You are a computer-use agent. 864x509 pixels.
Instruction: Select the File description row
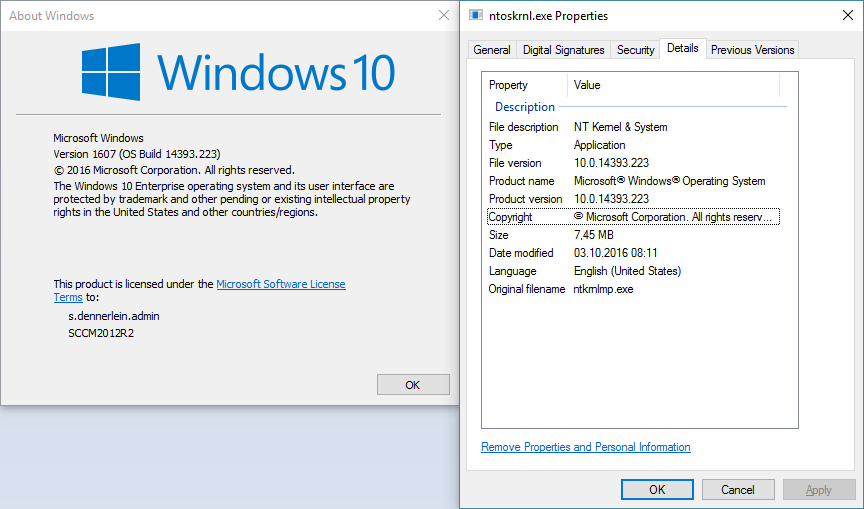633,127
